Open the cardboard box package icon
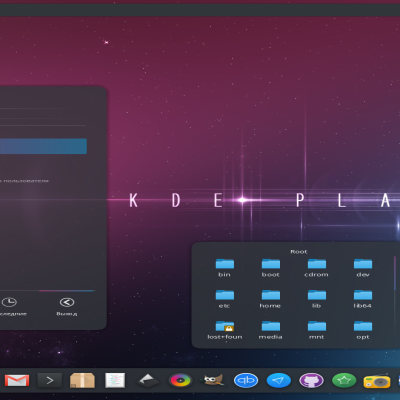The image size is (400, 400). point(82,380)
